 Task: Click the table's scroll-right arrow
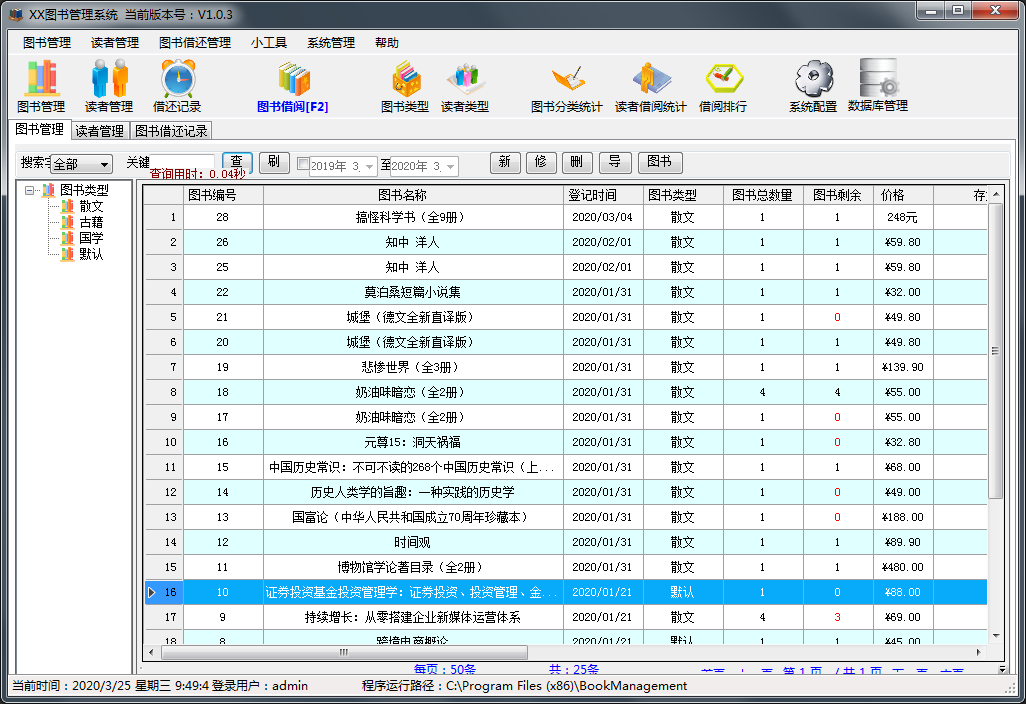[x=978, y=652]
